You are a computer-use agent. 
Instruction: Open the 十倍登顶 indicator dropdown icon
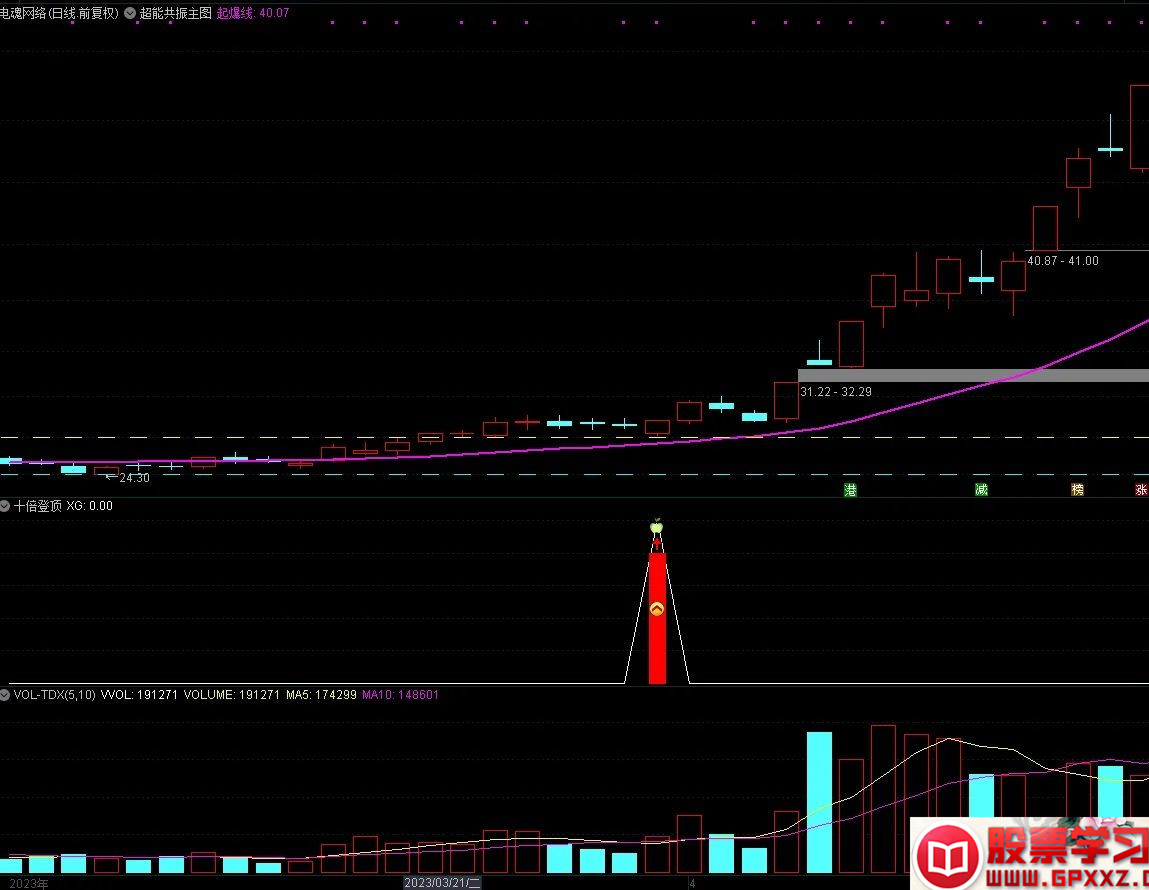(x=4, y=506)
